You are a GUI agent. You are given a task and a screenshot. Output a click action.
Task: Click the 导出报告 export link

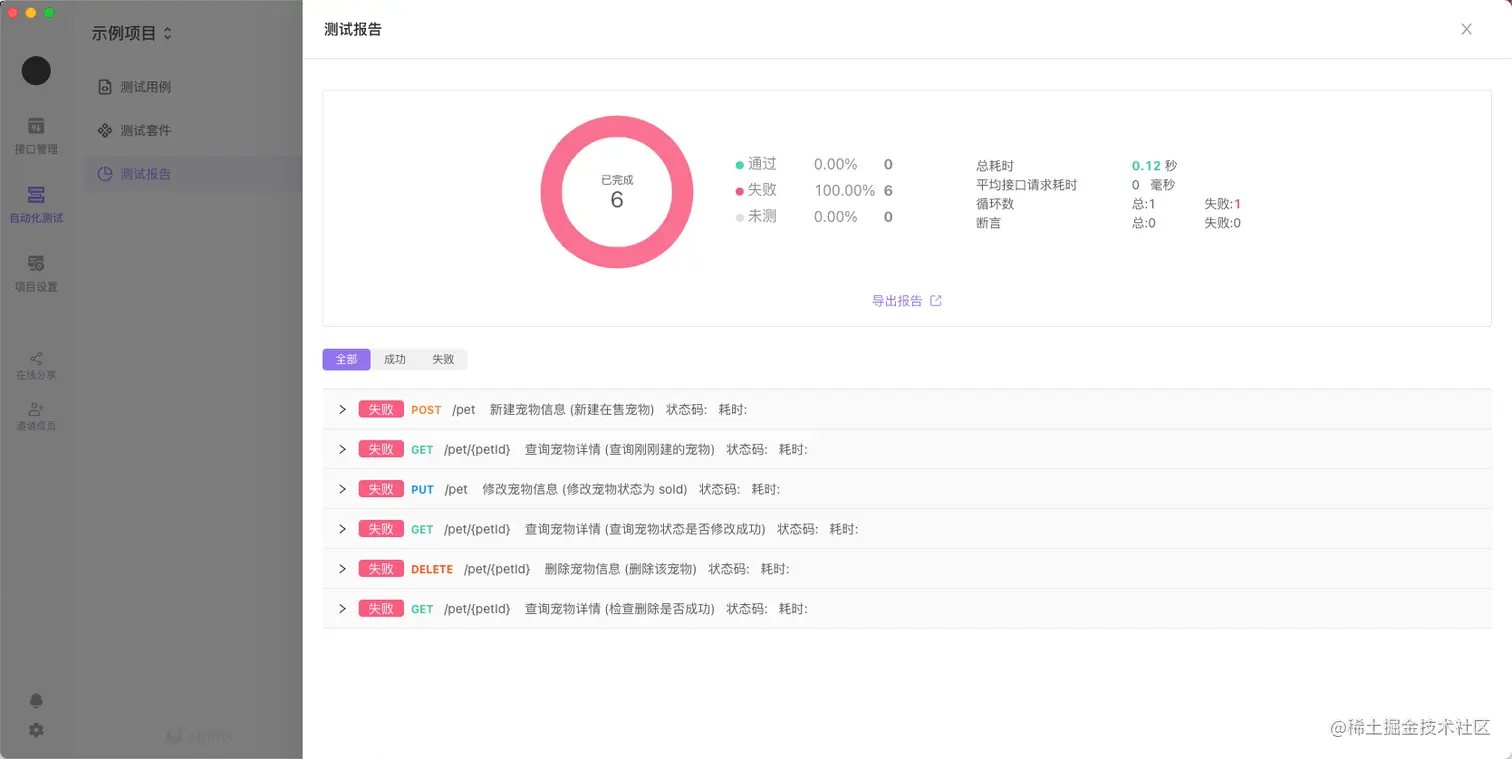point(899,300)
